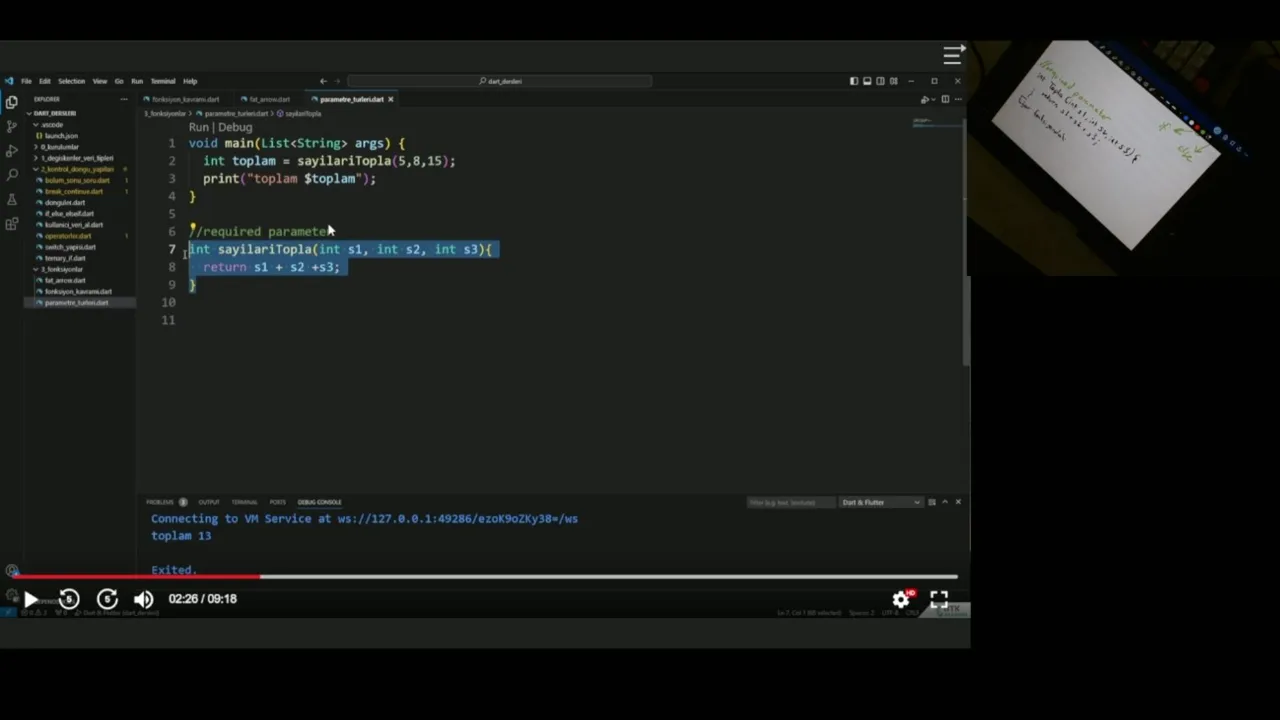This screenshot has width=1280, height=720.
Task: Rewind video five seconds
Action: [69, 599]
